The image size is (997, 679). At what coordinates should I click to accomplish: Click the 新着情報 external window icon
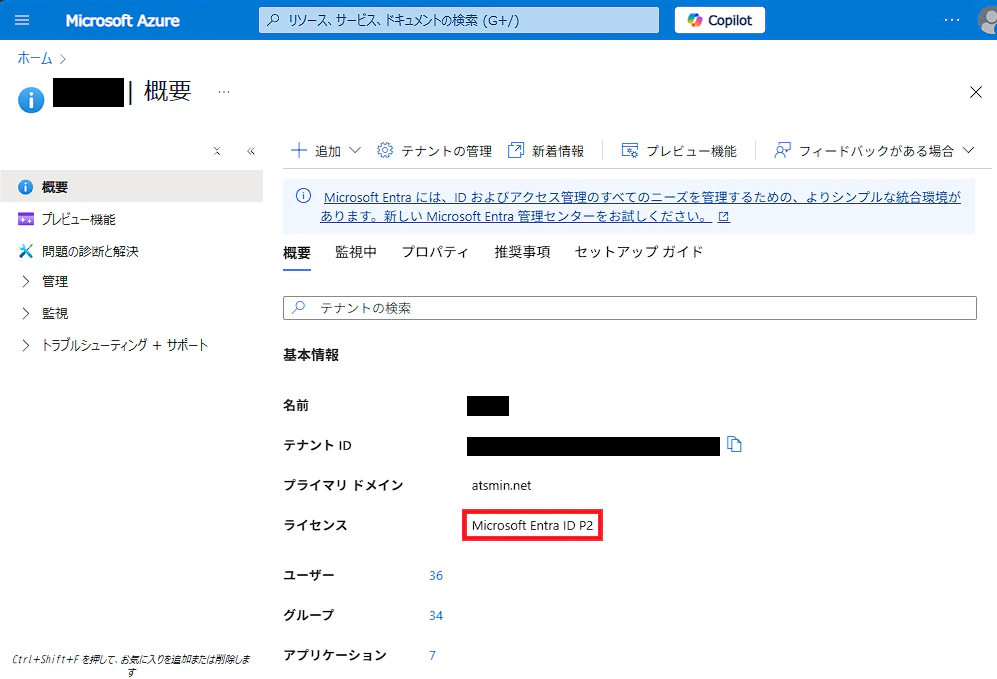click(516, 150)
